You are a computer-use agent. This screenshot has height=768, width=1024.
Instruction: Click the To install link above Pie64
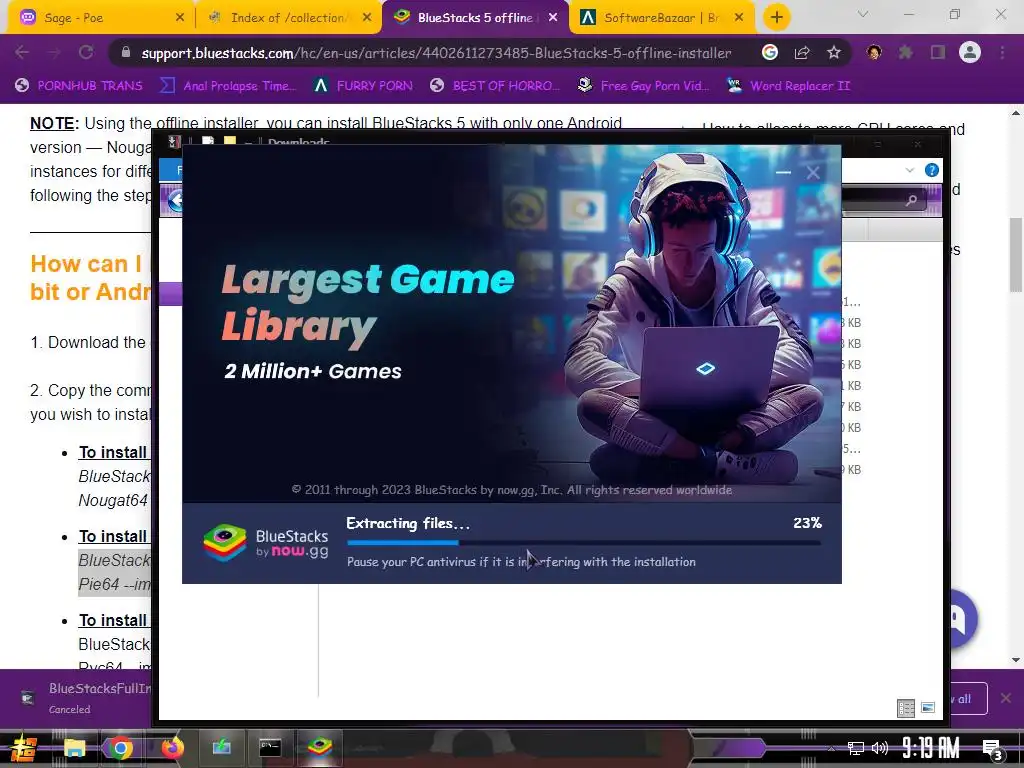pos(113,536)
